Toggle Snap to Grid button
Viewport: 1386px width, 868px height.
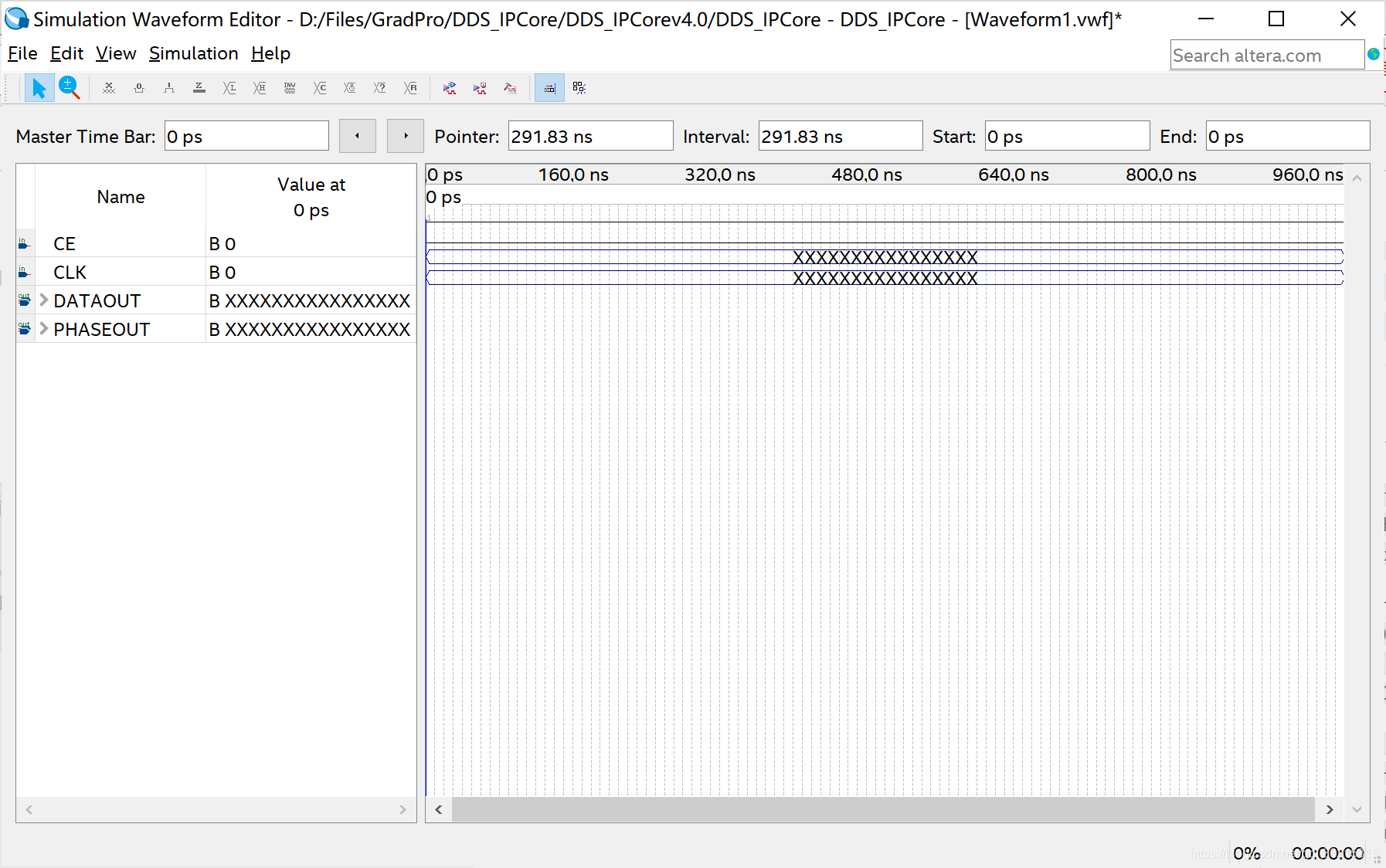[x=579, y=88]
